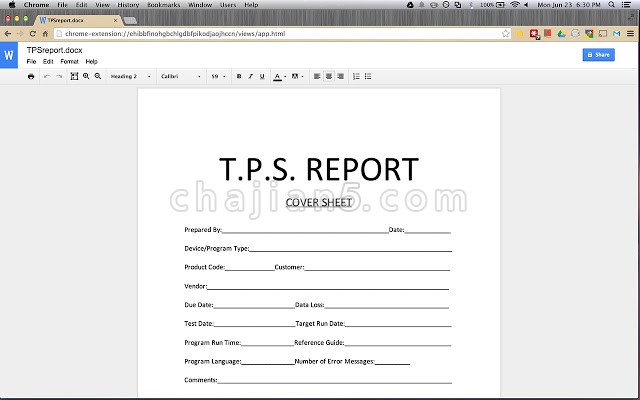Toggle underline formatting
The image size is (640, 400).
click(x=262, y=76)
